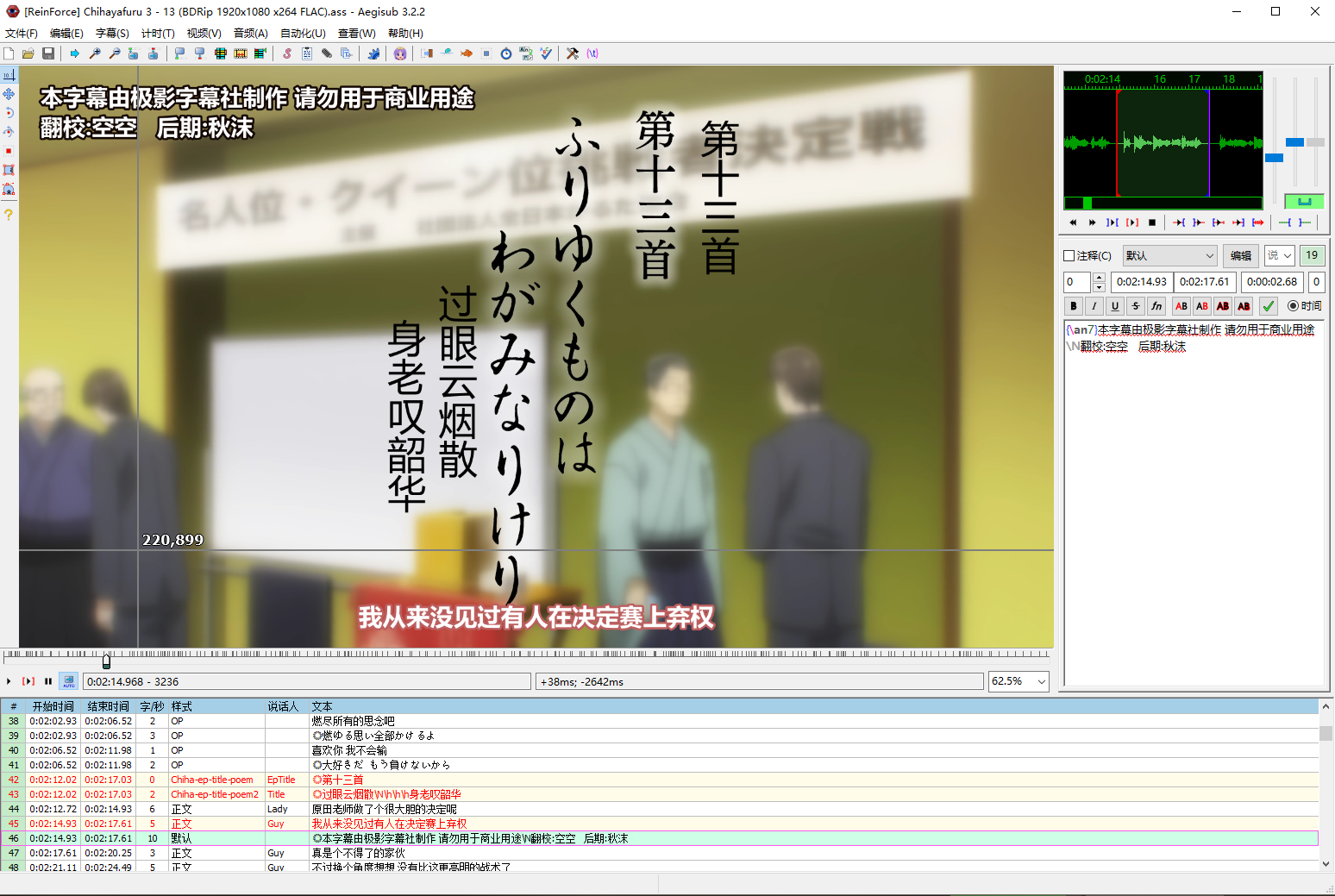This screenshot has width=1335, height=896.
Task: Open Attachments paperclip icon
Action: tap(327, 53)
